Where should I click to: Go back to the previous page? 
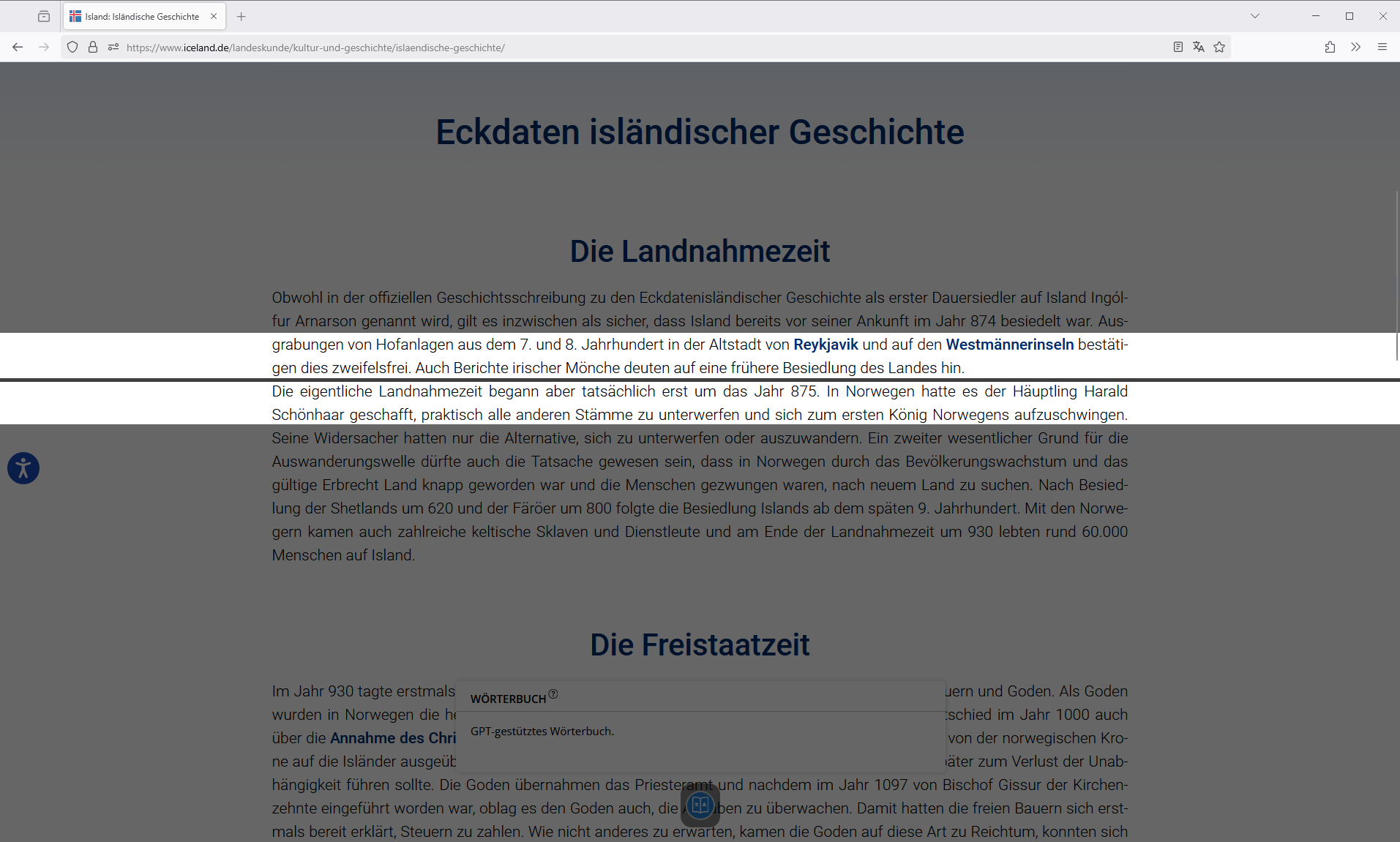18,47
